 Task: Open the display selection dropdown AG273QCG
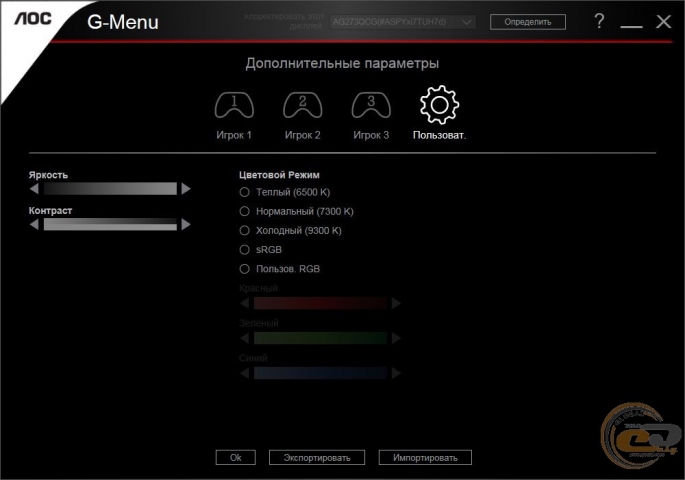pos(403,22)
